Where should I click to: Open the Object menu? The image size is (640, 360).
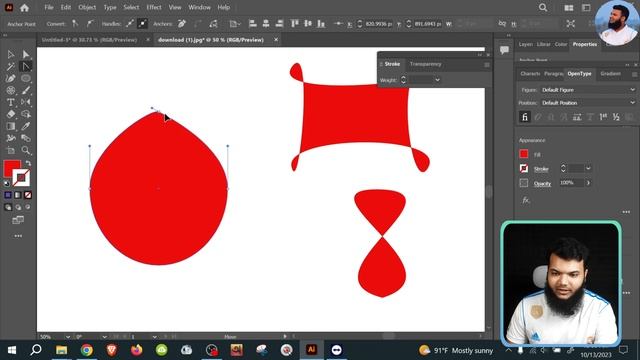point(87,7)
